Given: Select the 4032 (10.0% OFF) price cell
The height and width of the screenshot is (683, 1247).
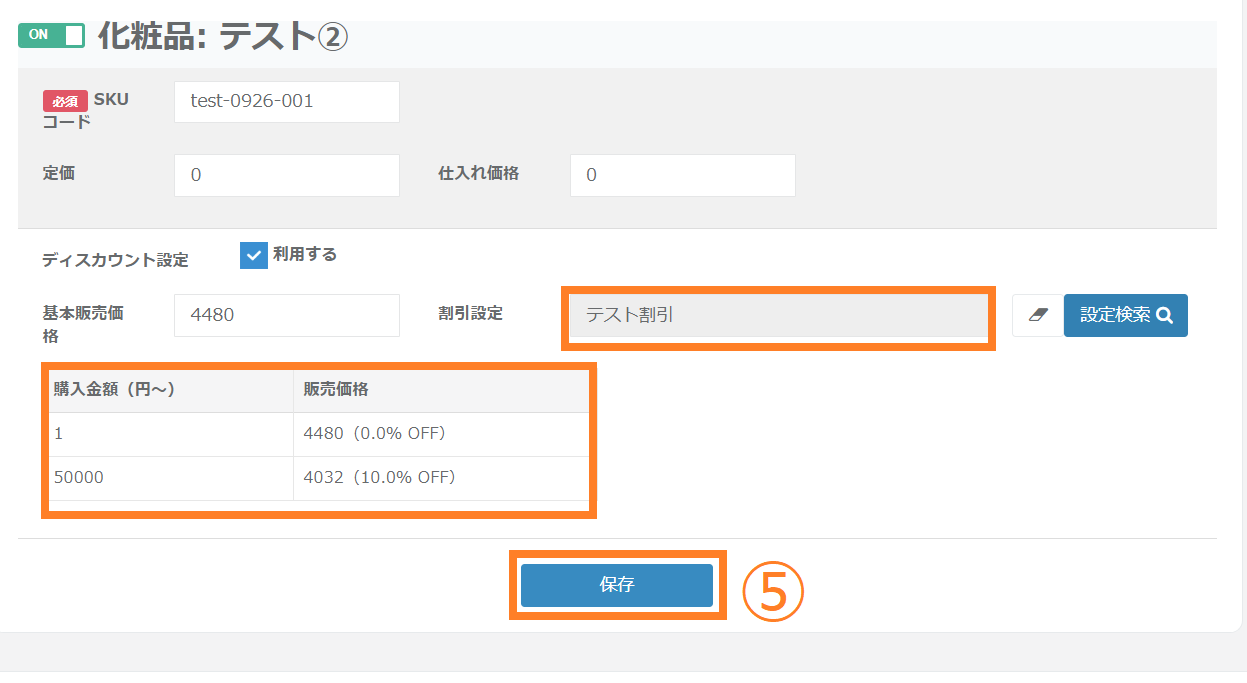Looking at the screenshot, I should tap(379, 478).
